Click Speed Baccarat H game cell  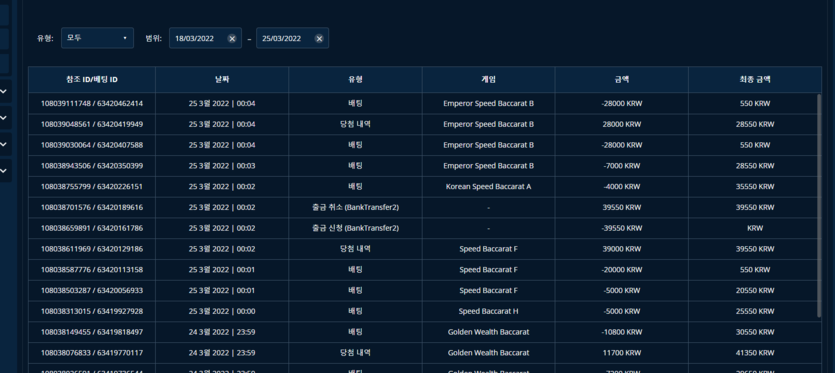[x=488, y=311]
